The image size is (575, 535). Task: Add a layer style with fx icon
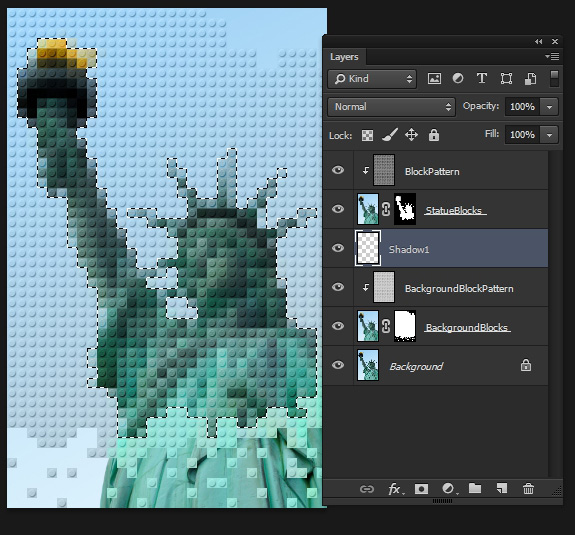click(395, 489)
